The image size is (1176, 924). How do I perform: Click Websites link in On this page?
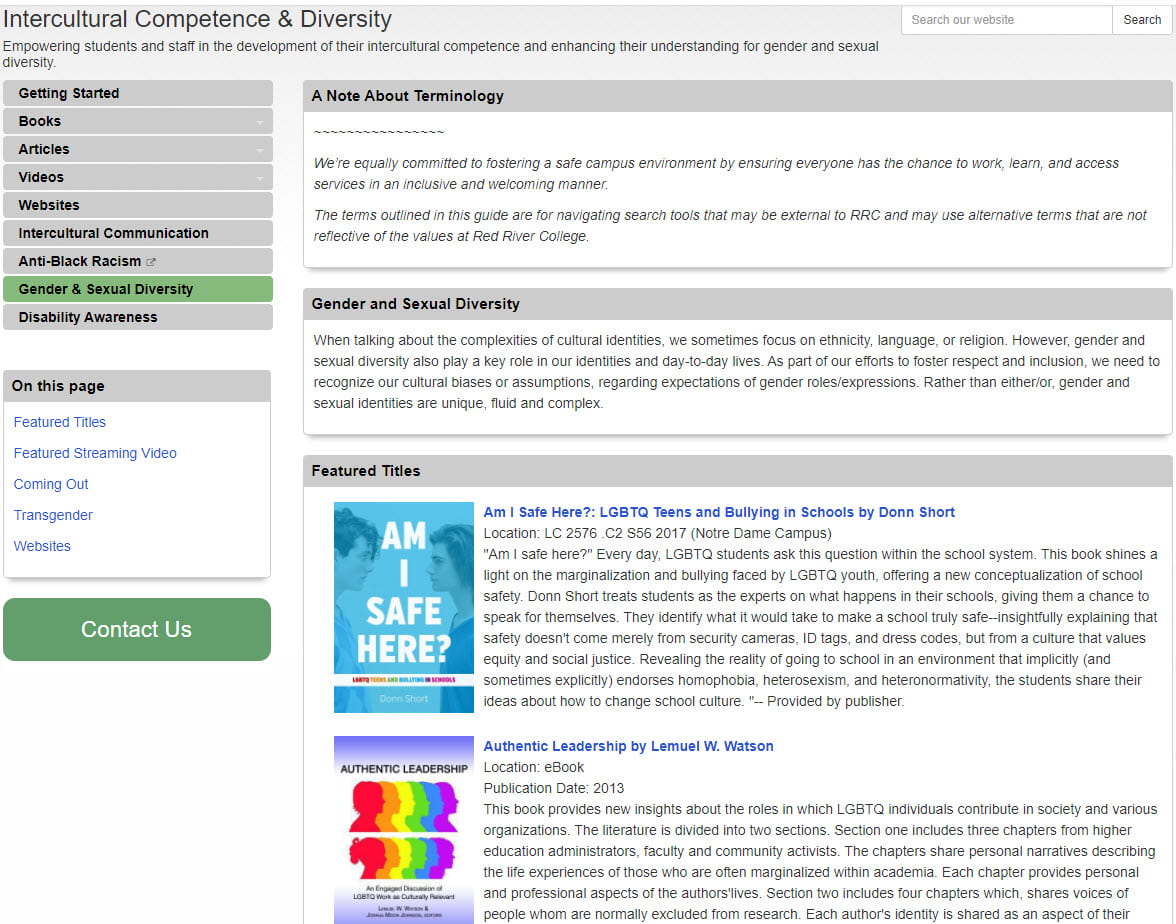[42, 546]
